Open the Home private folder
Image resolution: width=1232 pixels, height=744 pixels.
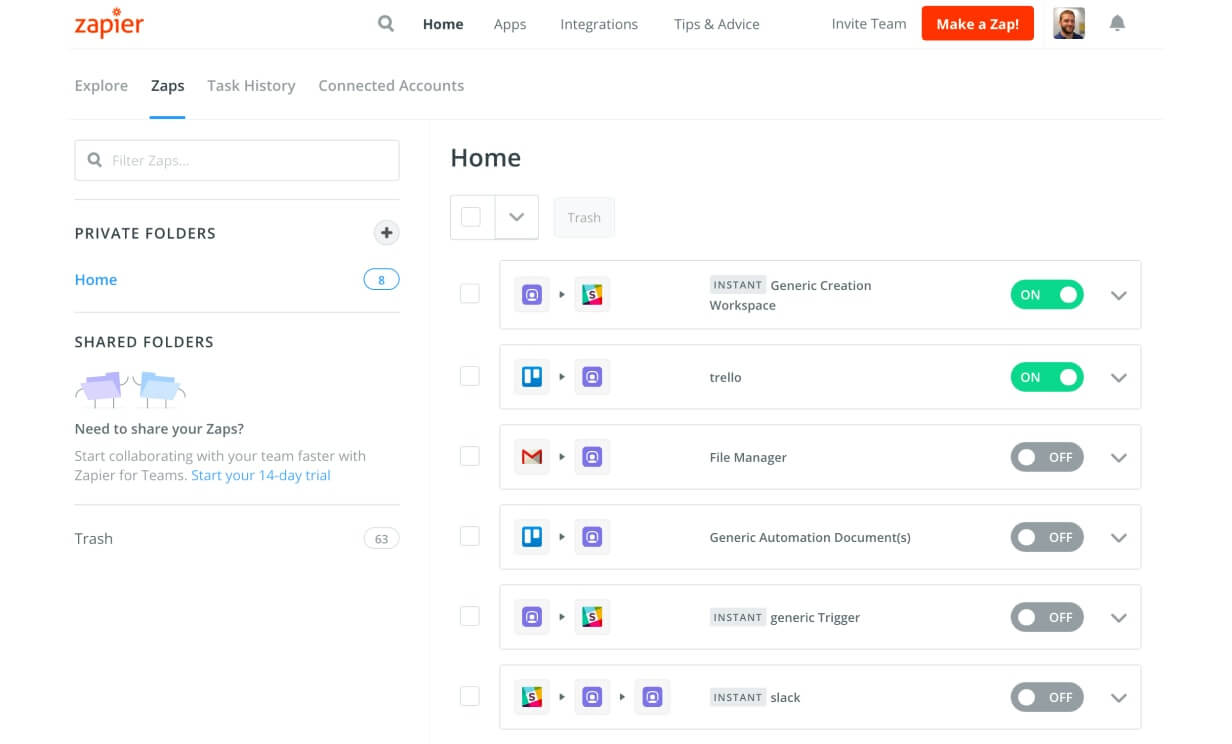pos(96,280)
